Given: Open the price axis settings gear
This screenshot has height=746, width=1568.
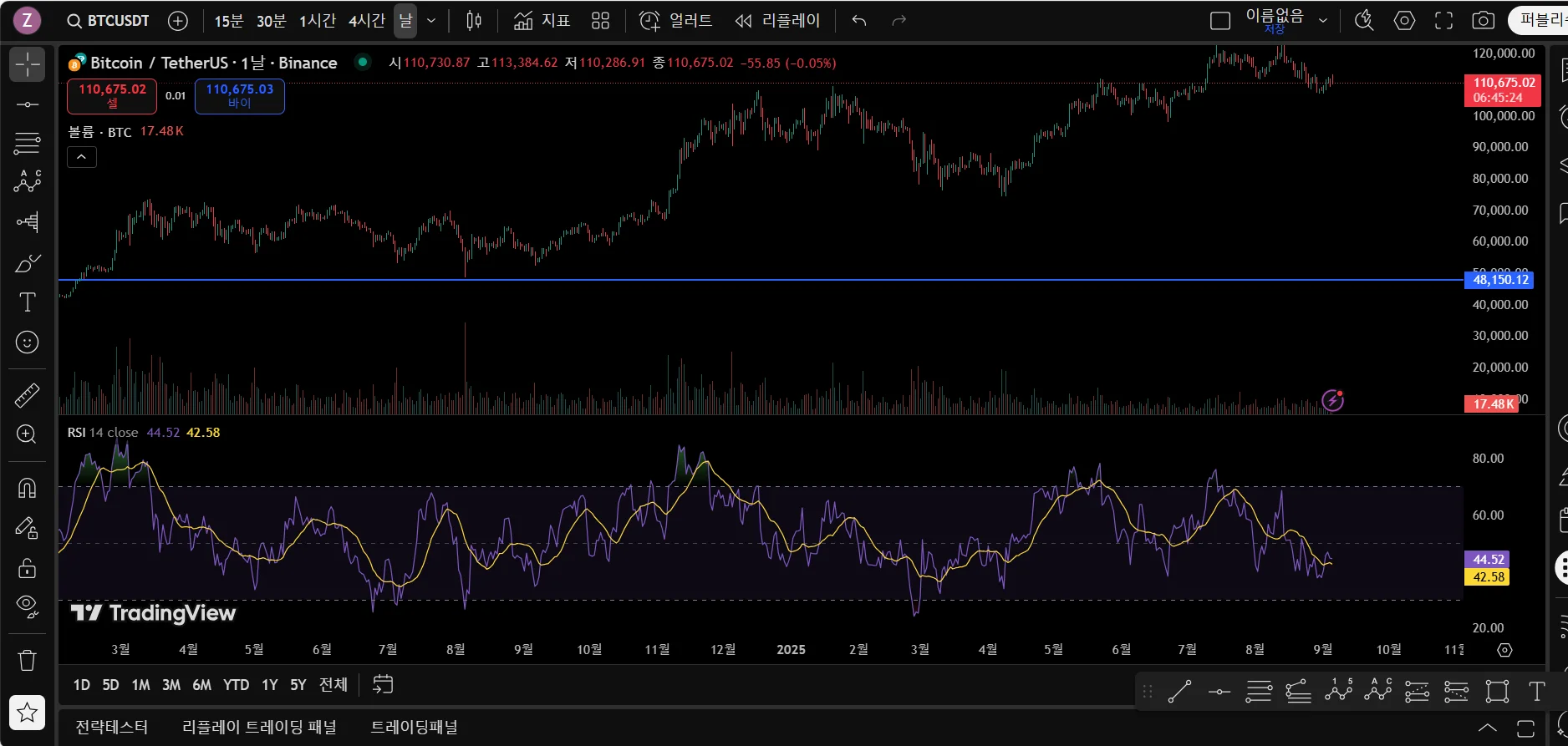Looking at the screenshot, I should point(1504,650).
